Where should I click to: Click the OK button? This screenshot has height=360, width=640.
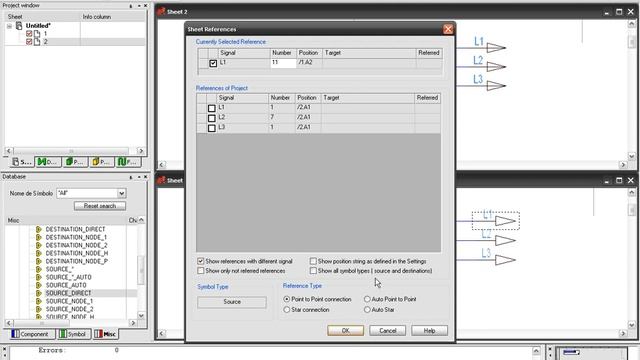[345, 331]
